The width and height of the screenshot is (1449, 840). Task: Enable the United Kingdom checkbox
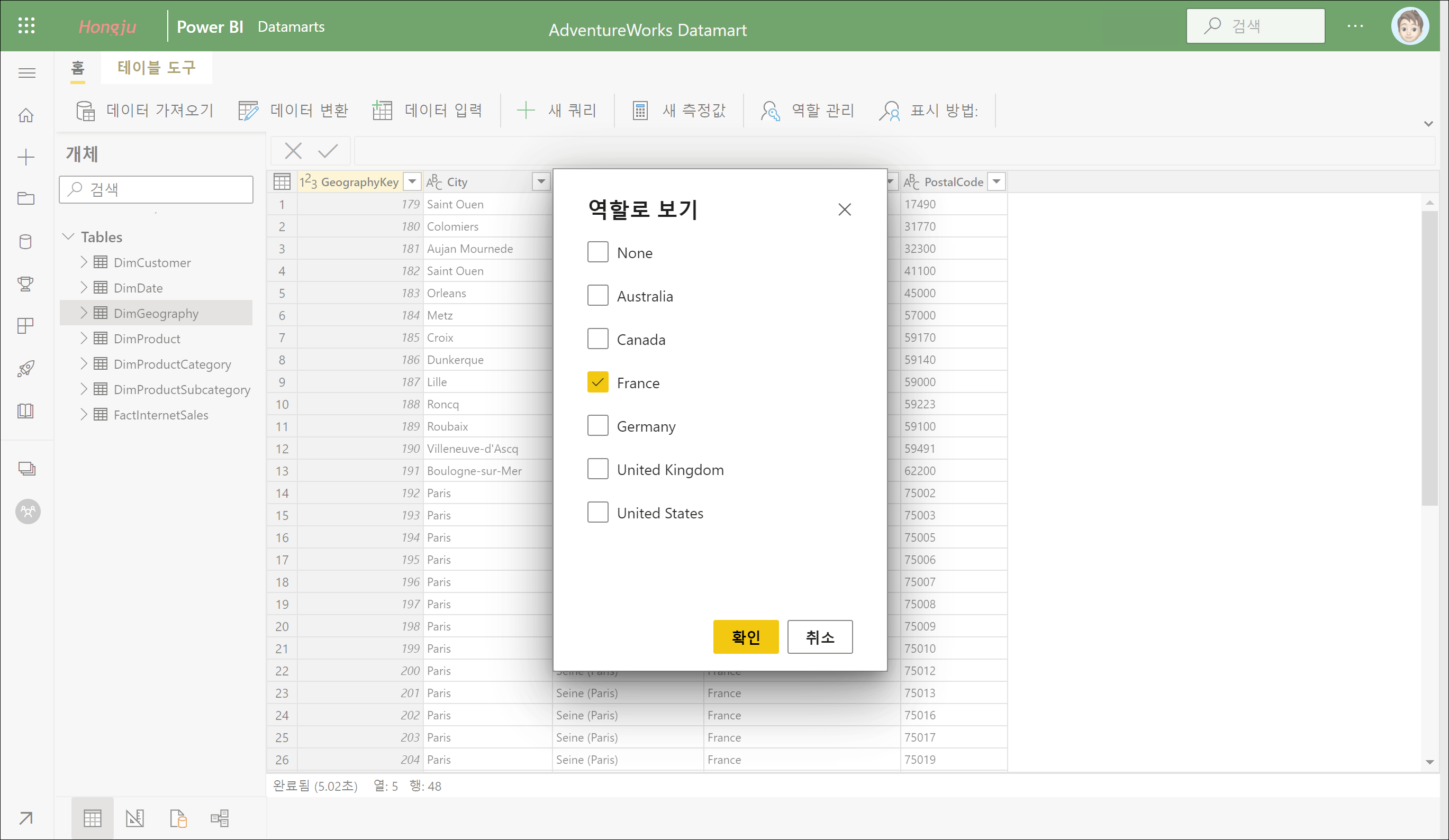click(597, 469)
